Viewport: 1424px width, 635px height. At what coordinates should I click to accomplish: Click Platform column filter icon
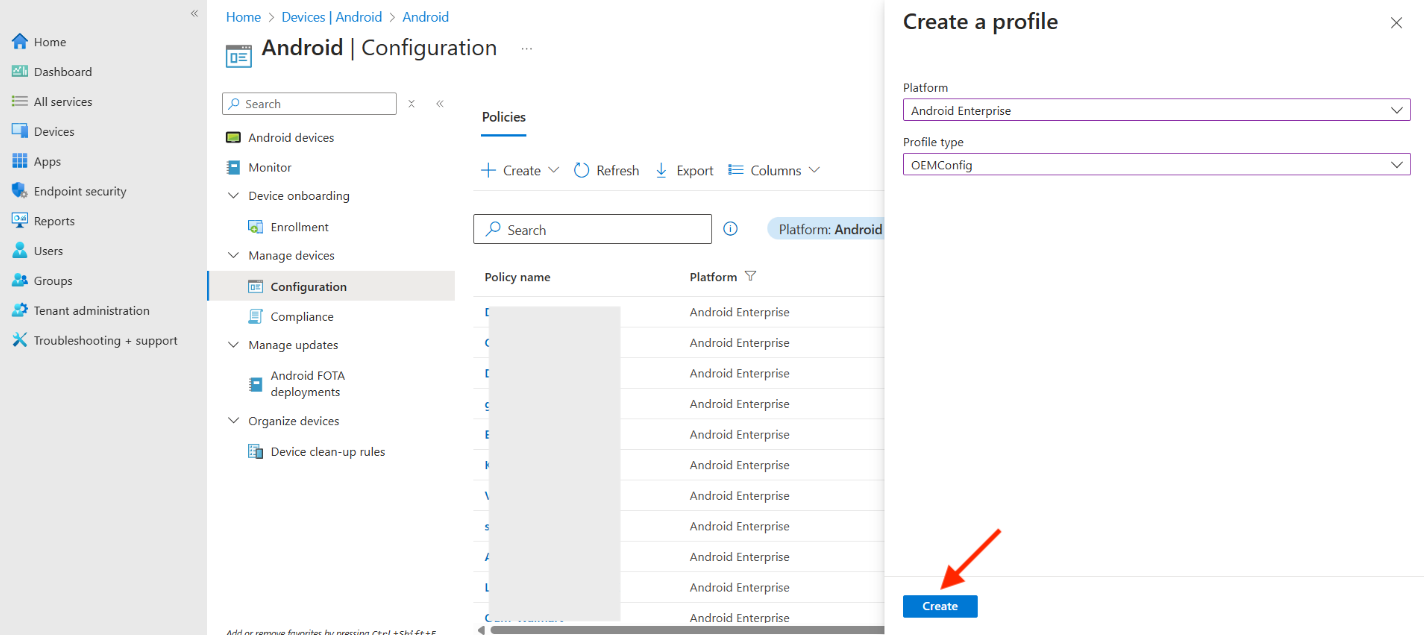tap(751, 277)
